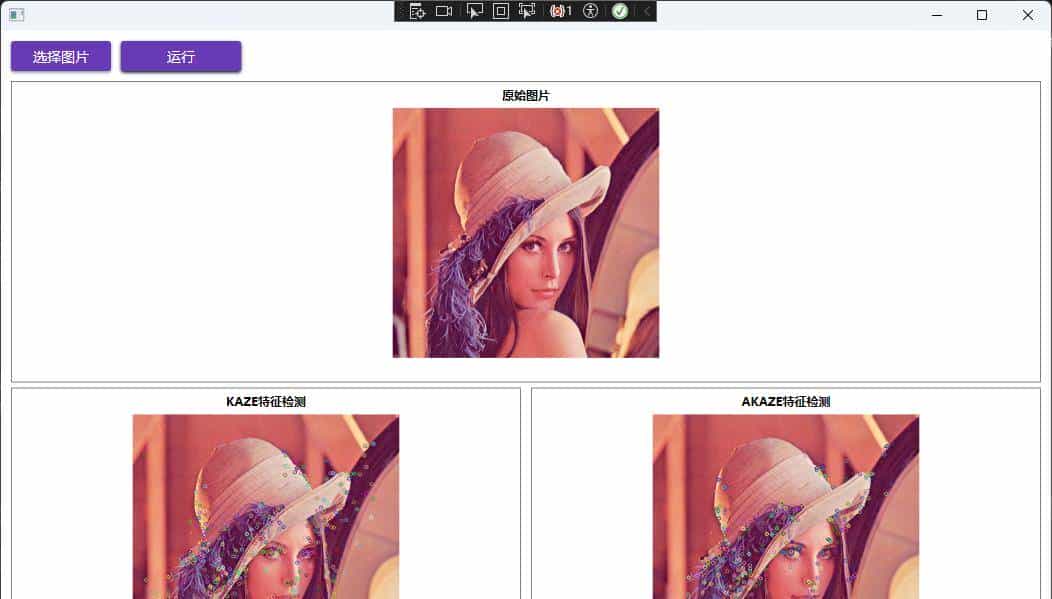Click the 选择图片 button
The image size is (1052, 599).
[x=61, y=57]
